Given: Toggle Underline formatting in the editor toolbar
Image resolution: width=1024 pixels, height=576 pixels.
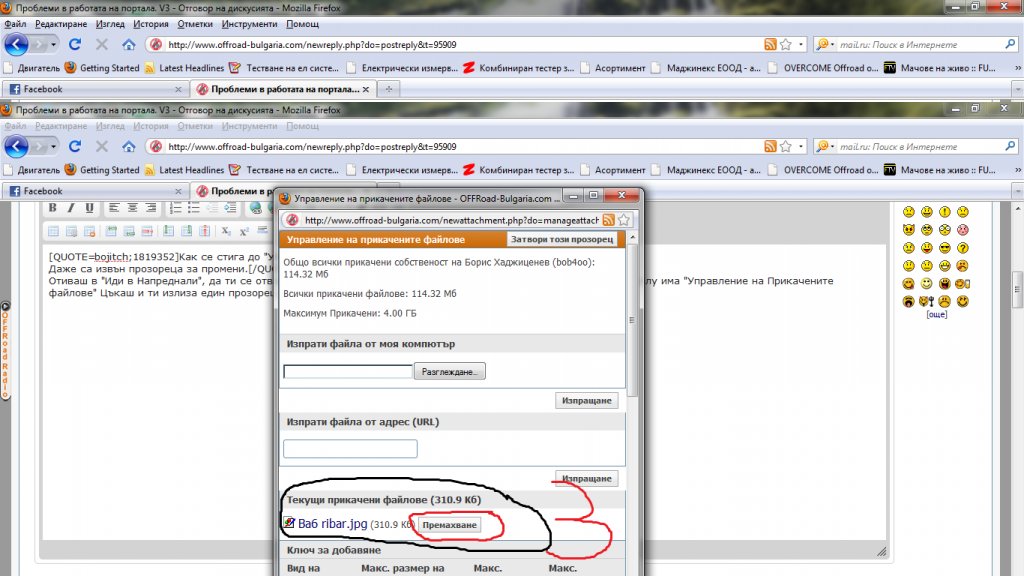Looking at the screenshot, I should pyautogui.click(x=89, y=208).
